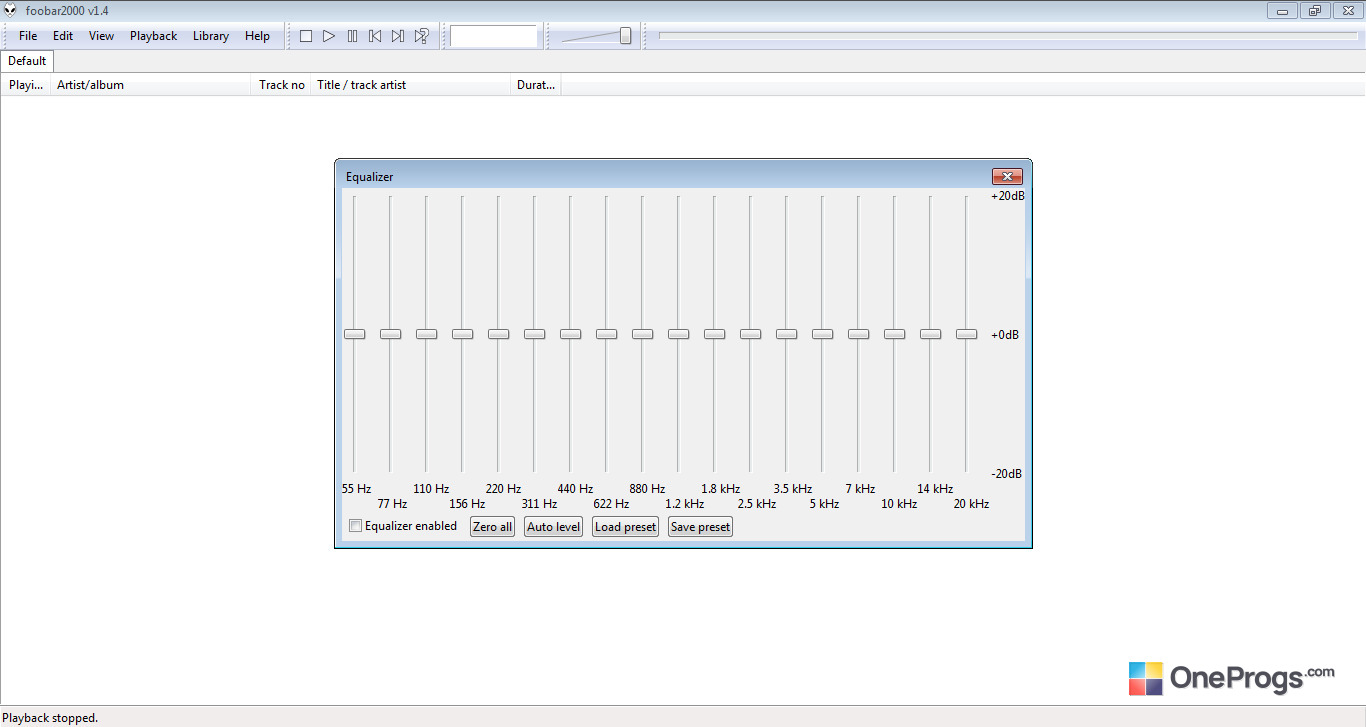Click the volume slider thumb
This screenshot has height=727, width=1366.
pyautogui.click(x=625, y=36)
